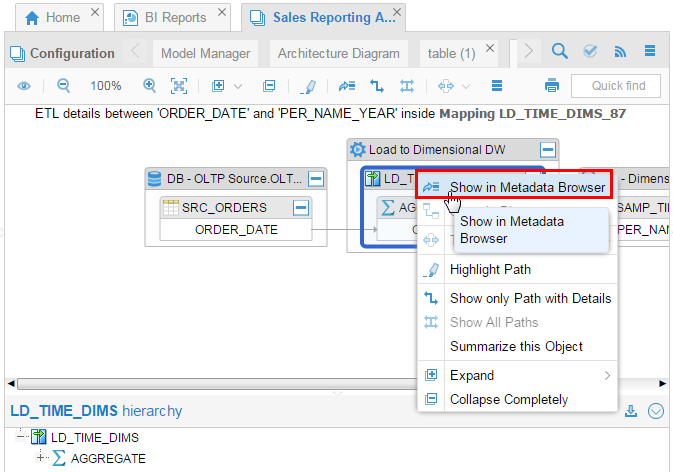Image resolution: width=673 pixels, height=472 pixels.
Task: Choose Show All Paths menu item
Action: [518, 322]
